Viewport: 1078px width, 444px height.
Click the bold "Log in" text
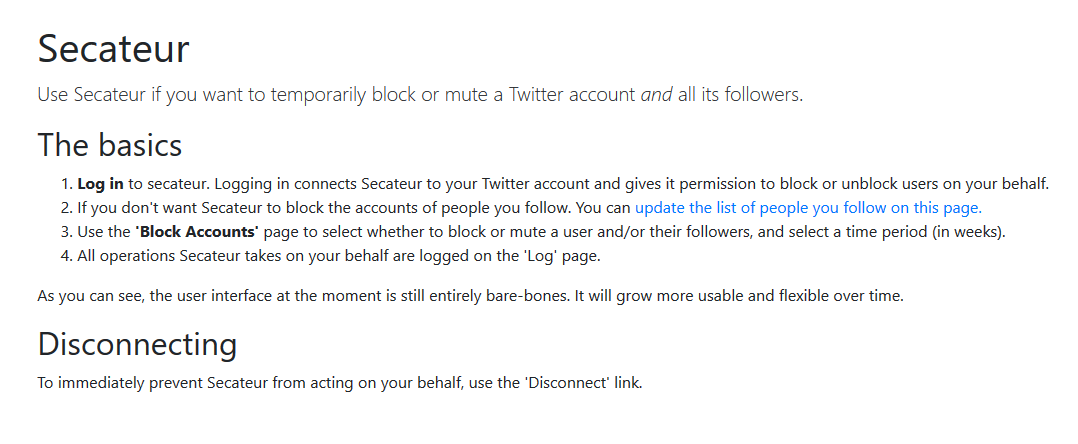pos(100,184)
